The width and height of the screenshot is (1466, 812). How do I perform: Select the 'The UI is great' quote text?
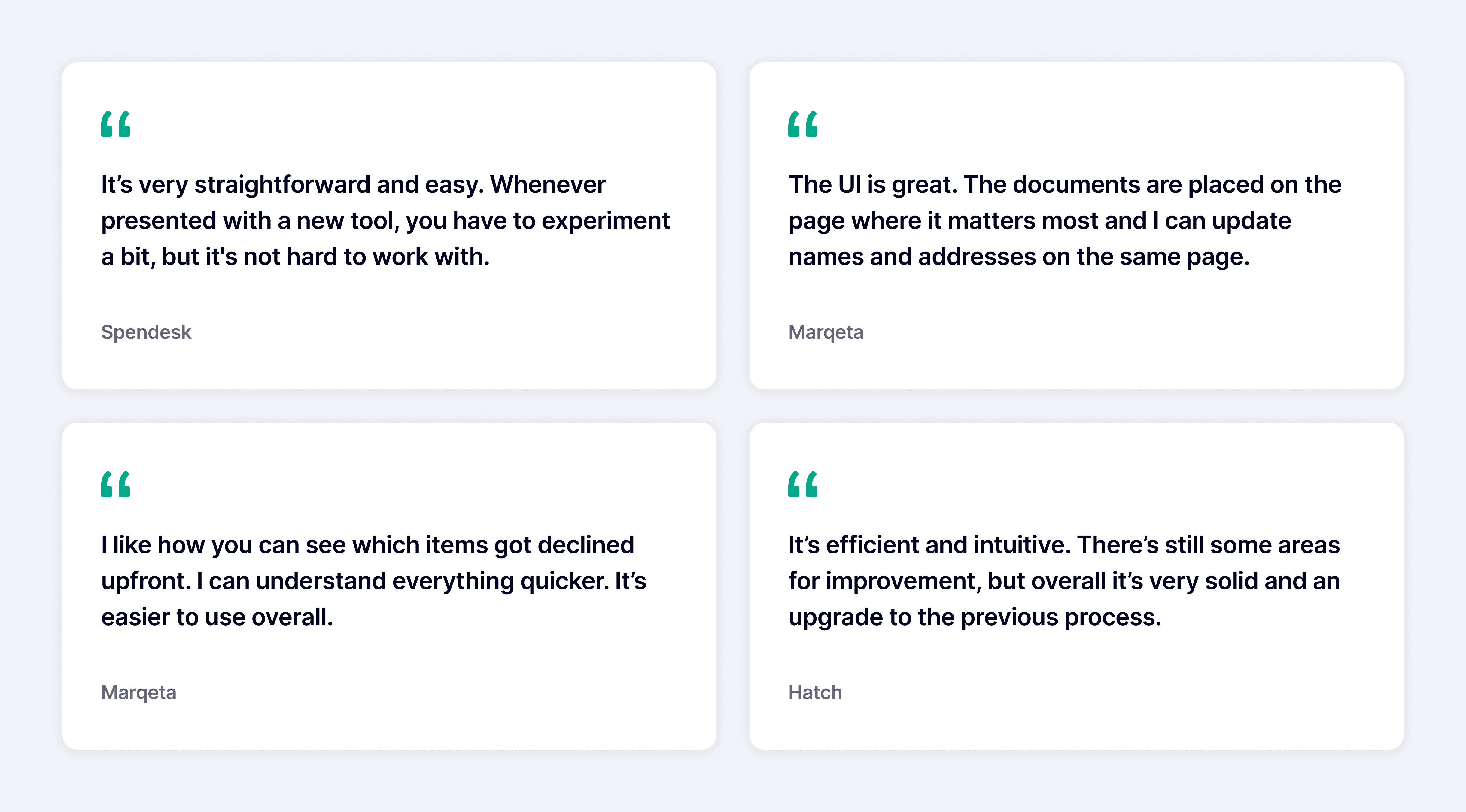coord(1065,221)
